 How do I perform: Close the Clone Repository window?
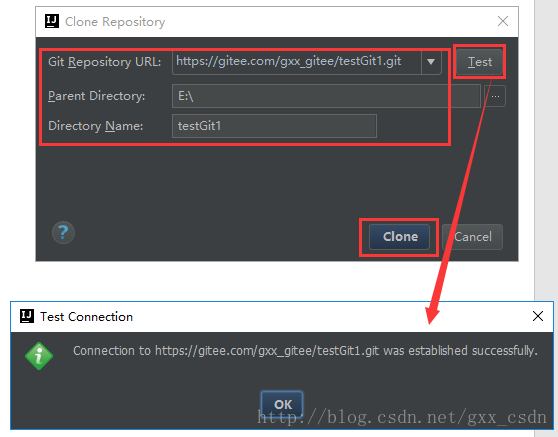(x=503, y=21)
